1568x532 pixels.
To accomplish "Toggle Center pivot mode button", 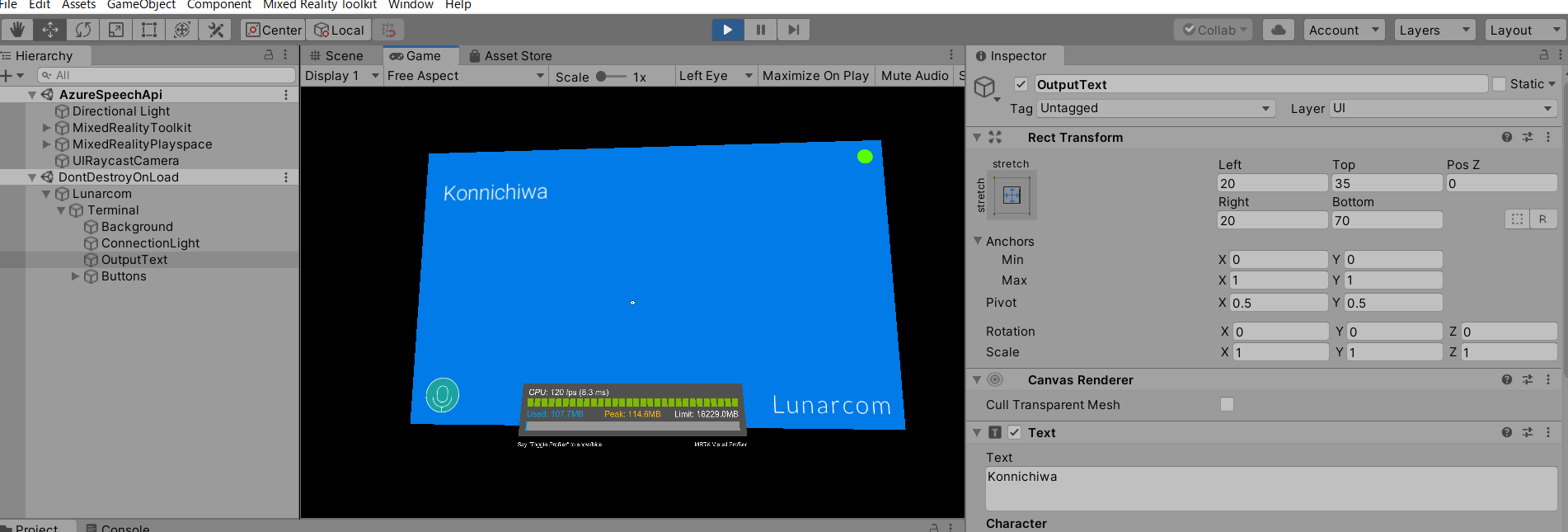I will [x=274, y=30].
